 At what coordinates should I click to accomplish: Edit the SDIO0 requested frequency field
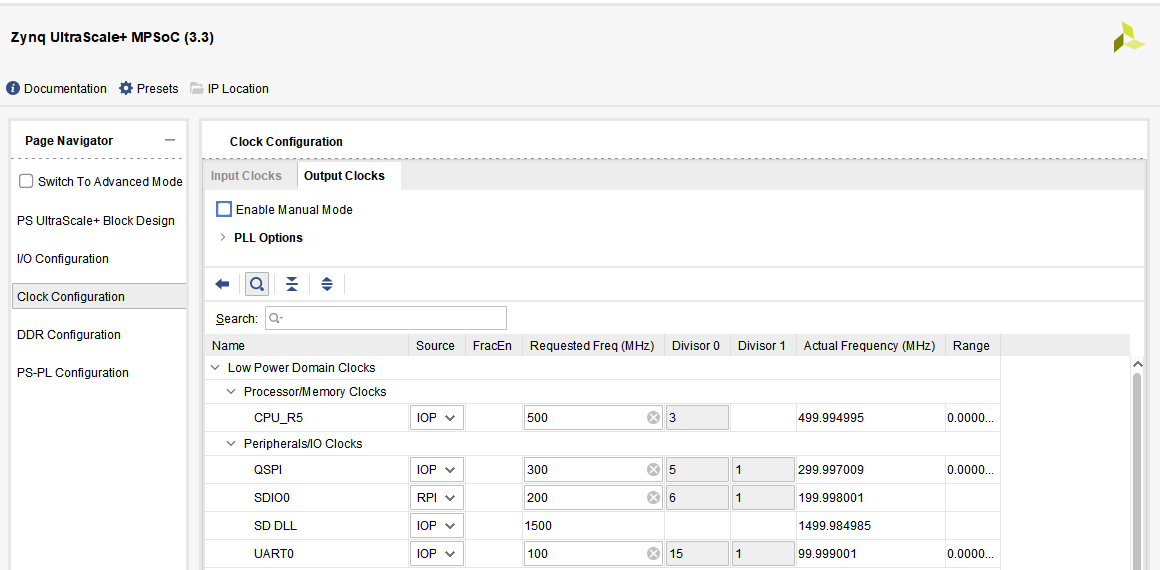coord(594,497)
